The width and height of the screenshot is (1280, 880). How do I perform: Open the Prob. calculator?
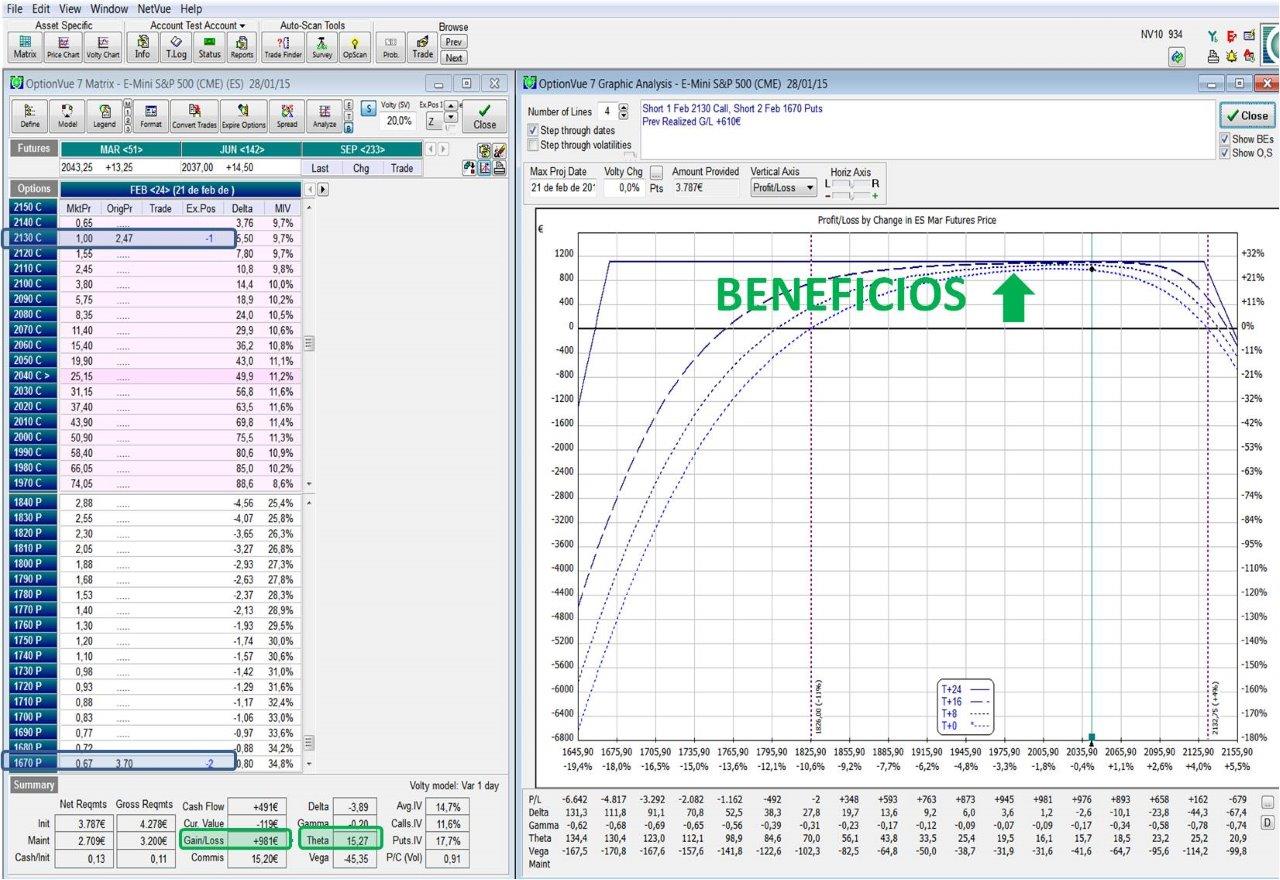[x=391, y=47]
